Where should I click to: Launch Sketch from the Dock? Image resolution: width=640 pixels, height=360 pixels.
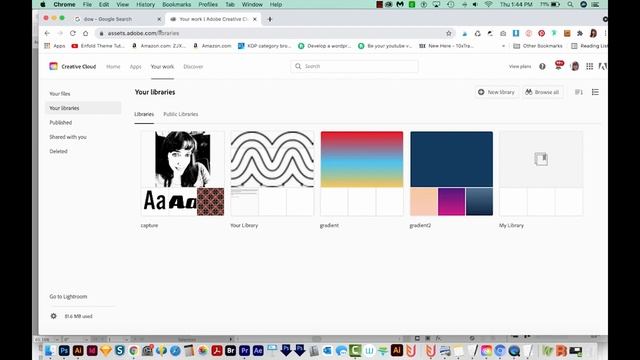click(106, 351)
